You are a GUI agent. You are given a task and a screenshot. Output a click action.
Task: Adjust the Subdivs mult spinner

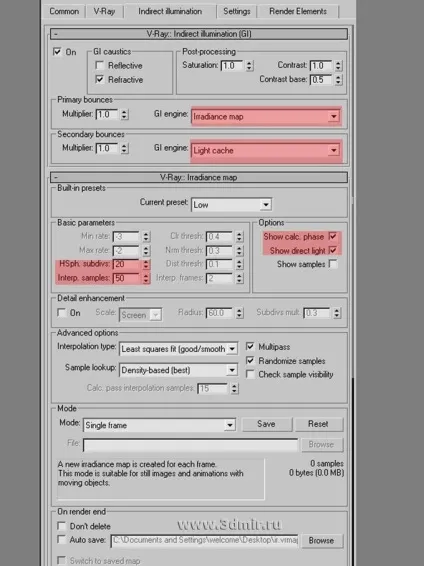[337, 313]
